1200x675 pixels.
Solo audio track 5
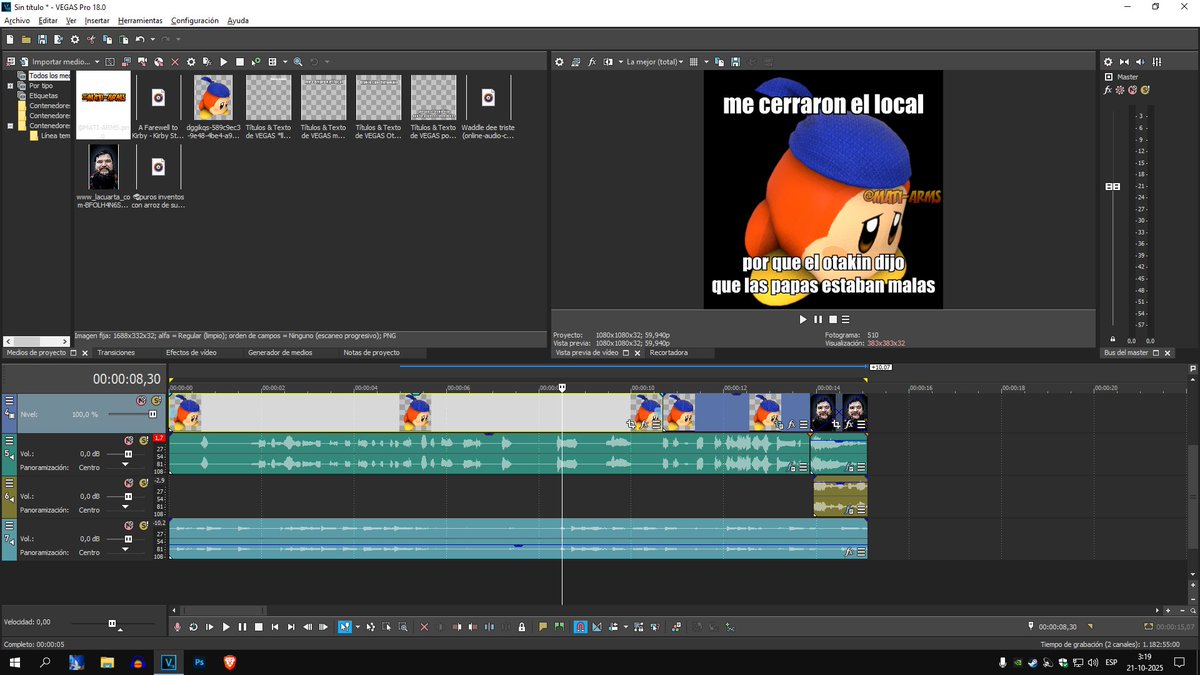click(x=142, y=440)
